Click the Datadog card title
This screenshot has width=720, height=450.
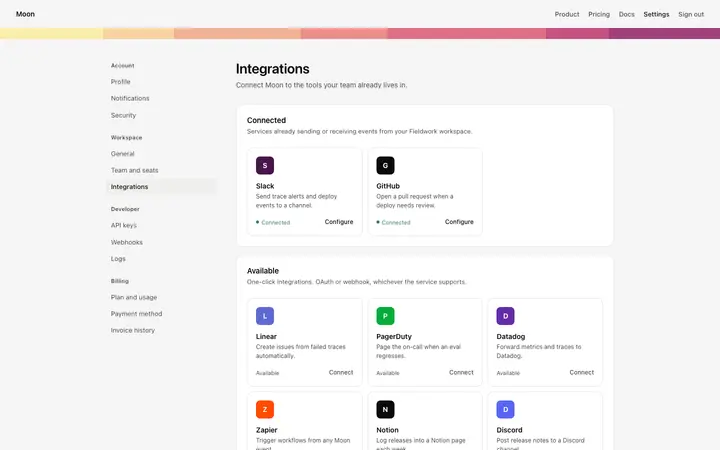coord(511,337)
